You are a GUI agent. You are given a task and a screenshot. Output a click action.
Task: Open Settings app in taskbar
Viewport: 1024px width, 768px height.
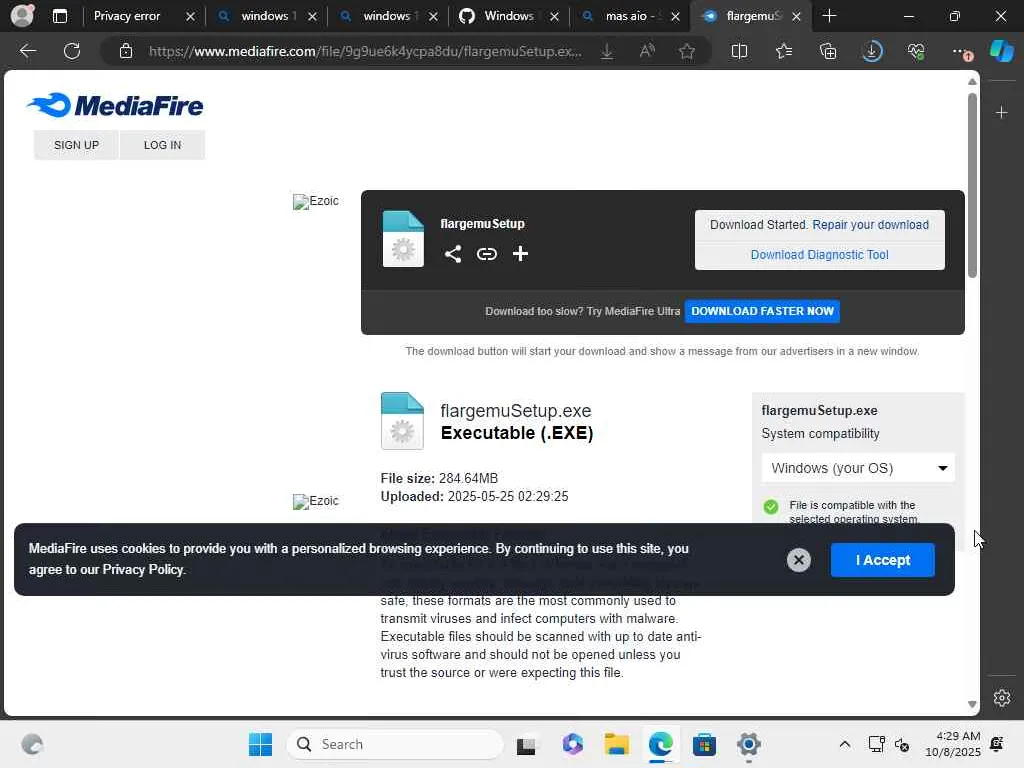pyautogui.click(x=748, y=744)
